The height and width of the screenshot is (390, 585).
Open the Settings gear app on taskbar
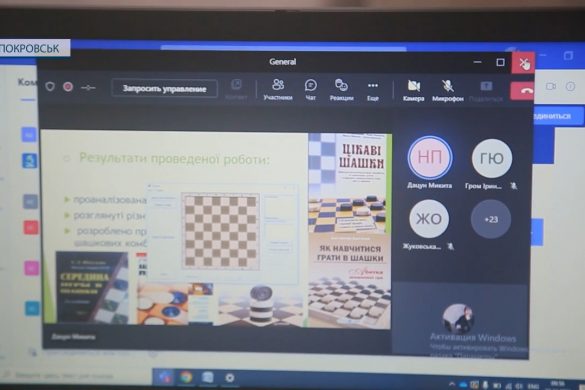(230, 378)
